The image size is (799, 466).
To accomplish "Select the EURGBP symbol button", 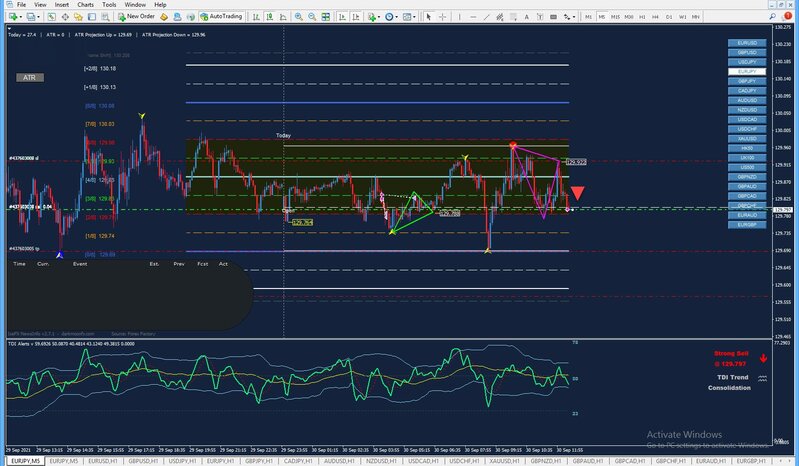I will pyautogui.click(x=747, y=225).
